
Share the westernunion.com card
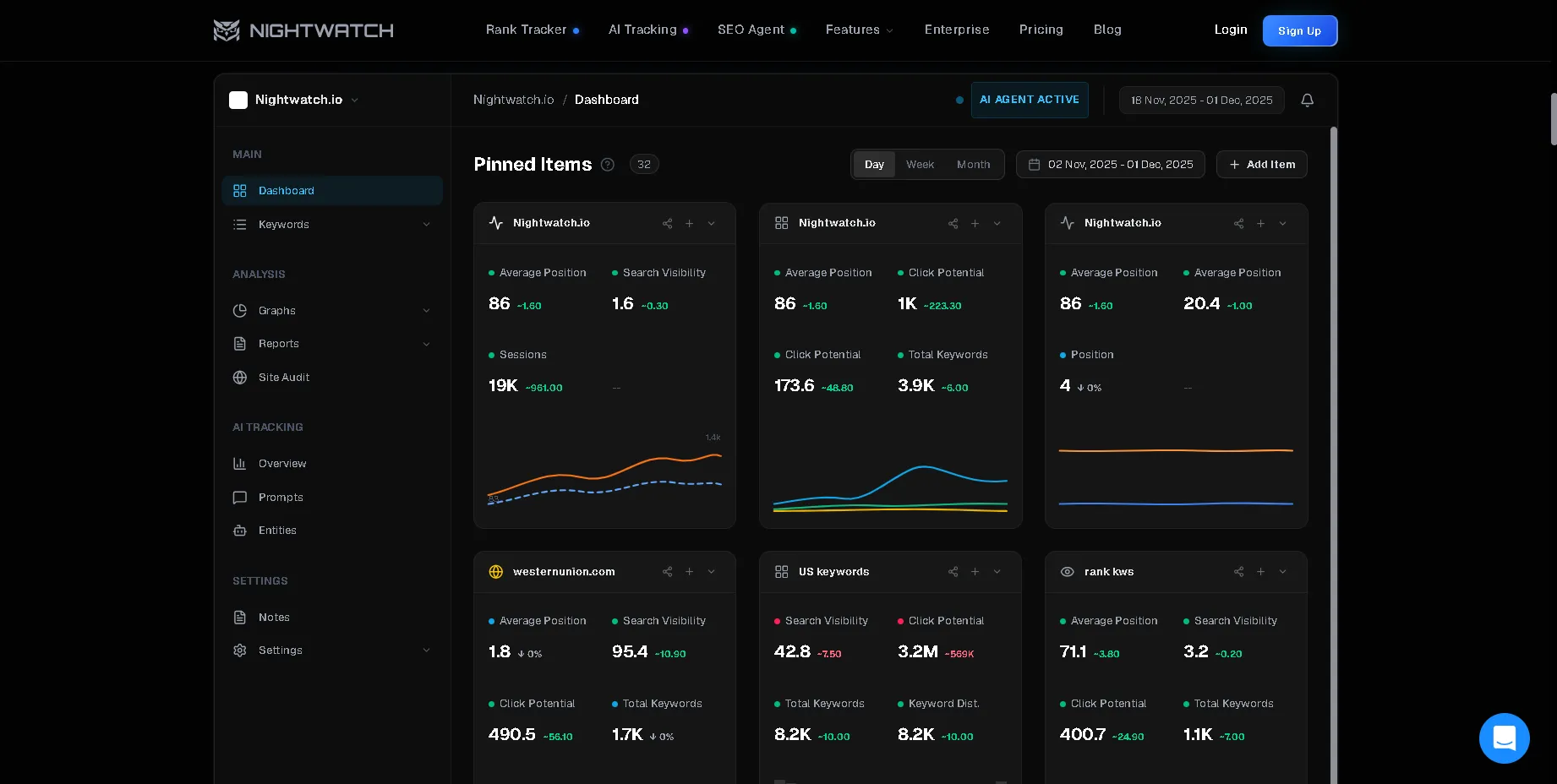coord(668,572)
